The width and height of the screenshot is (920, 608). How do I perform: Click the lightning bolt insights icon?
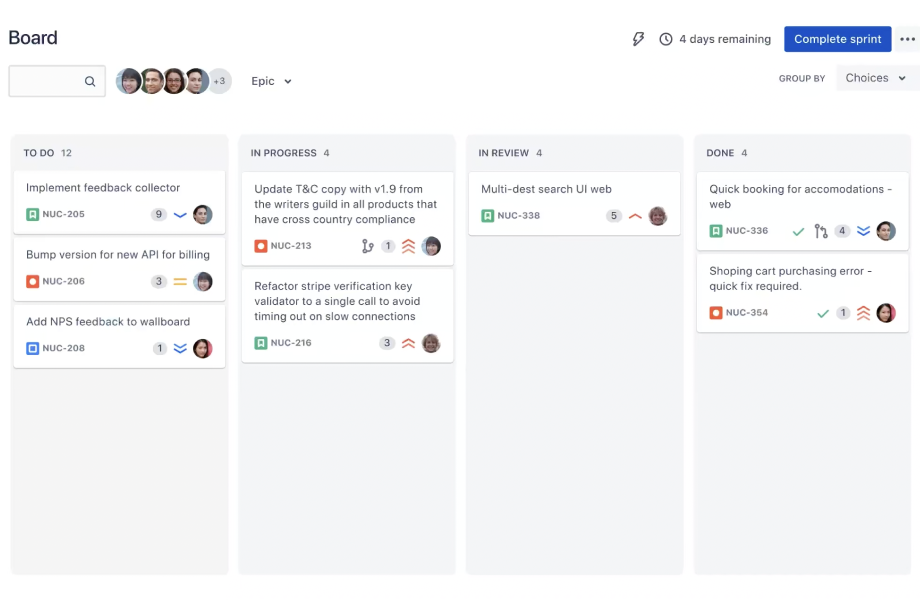[638, 39]
